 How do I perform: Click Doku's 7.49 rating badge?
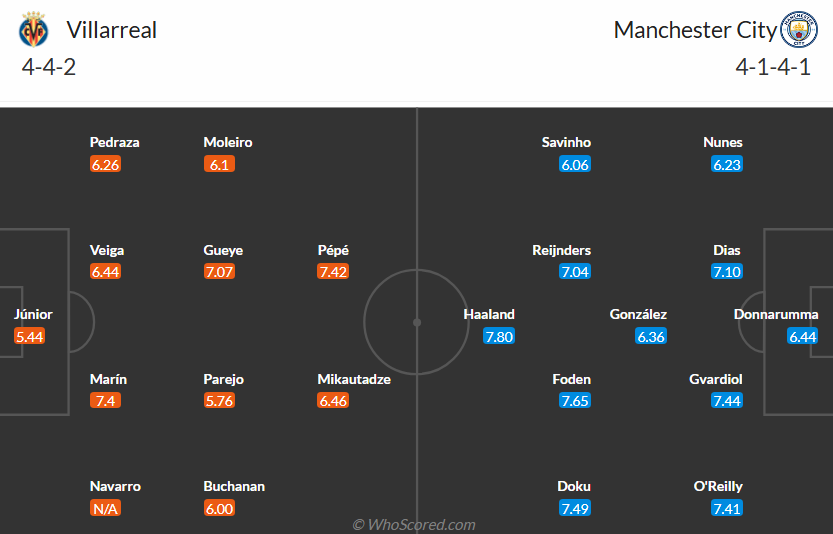575,509
